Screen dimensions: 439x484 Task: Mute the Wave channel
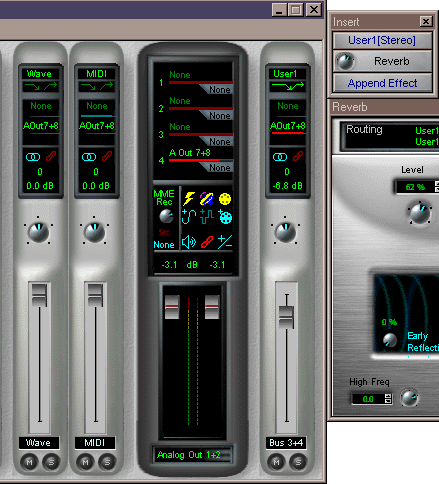point(29,462)
